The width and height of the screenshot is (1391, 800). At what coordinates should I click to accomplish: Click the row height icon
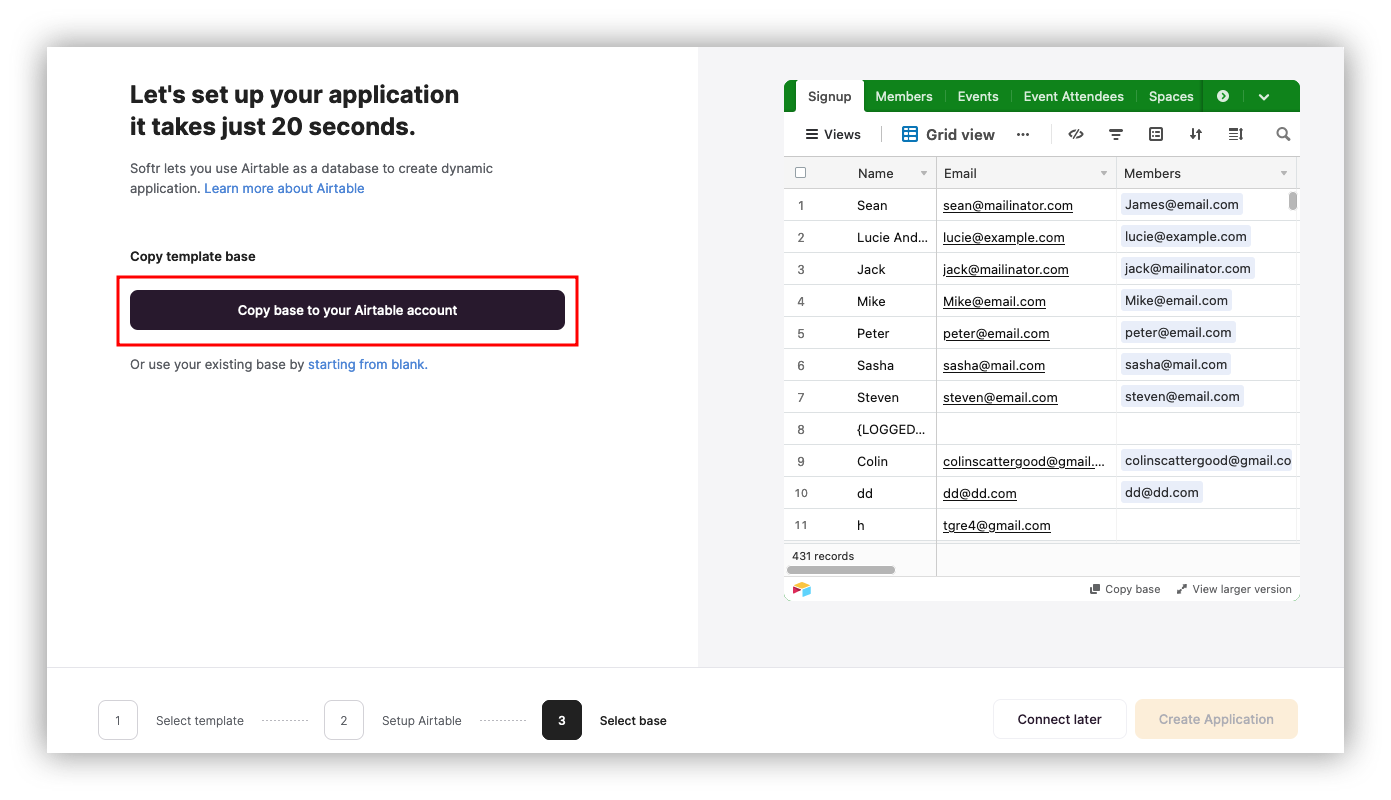(1236, 134)
